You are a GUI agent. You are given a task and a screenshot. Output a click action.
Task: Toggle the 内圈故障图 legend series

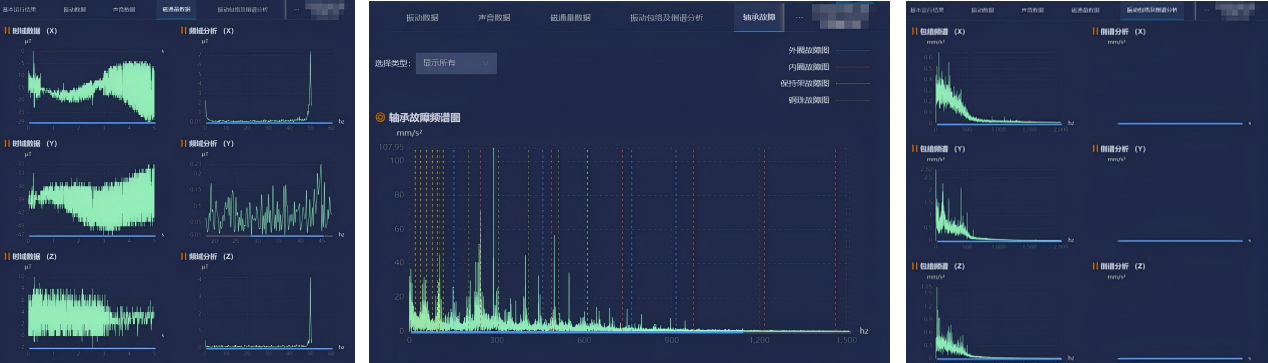point(829,66)
